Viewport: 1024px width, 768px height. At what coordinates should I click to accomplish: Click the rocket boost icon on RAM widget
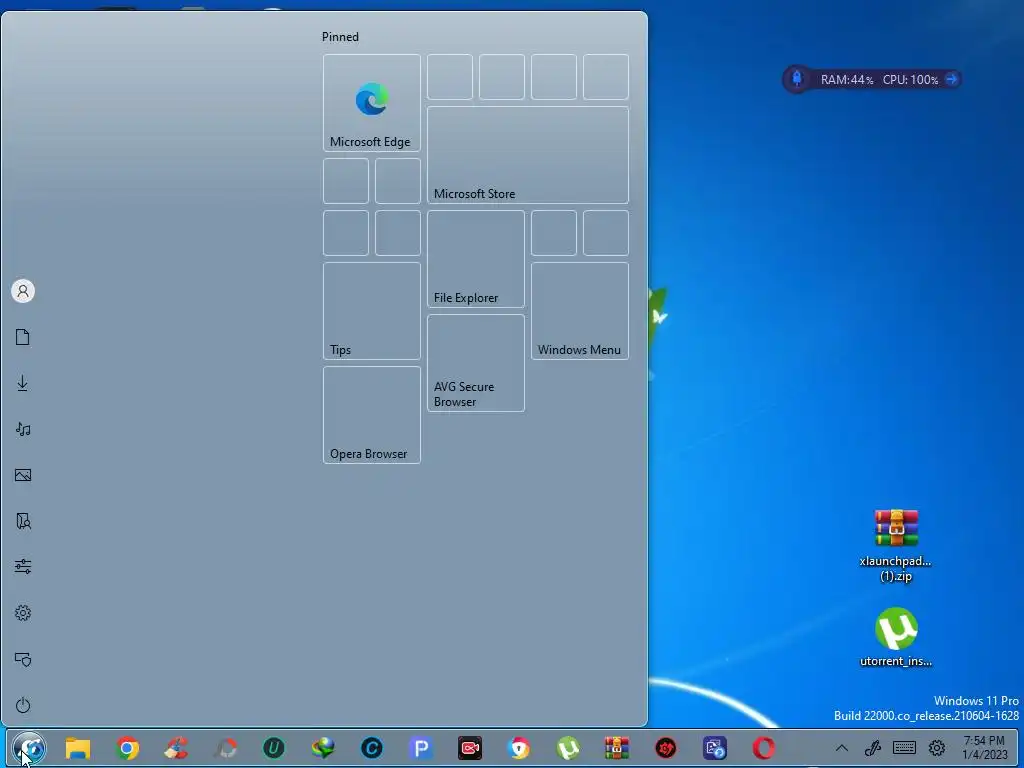point(797,79)
